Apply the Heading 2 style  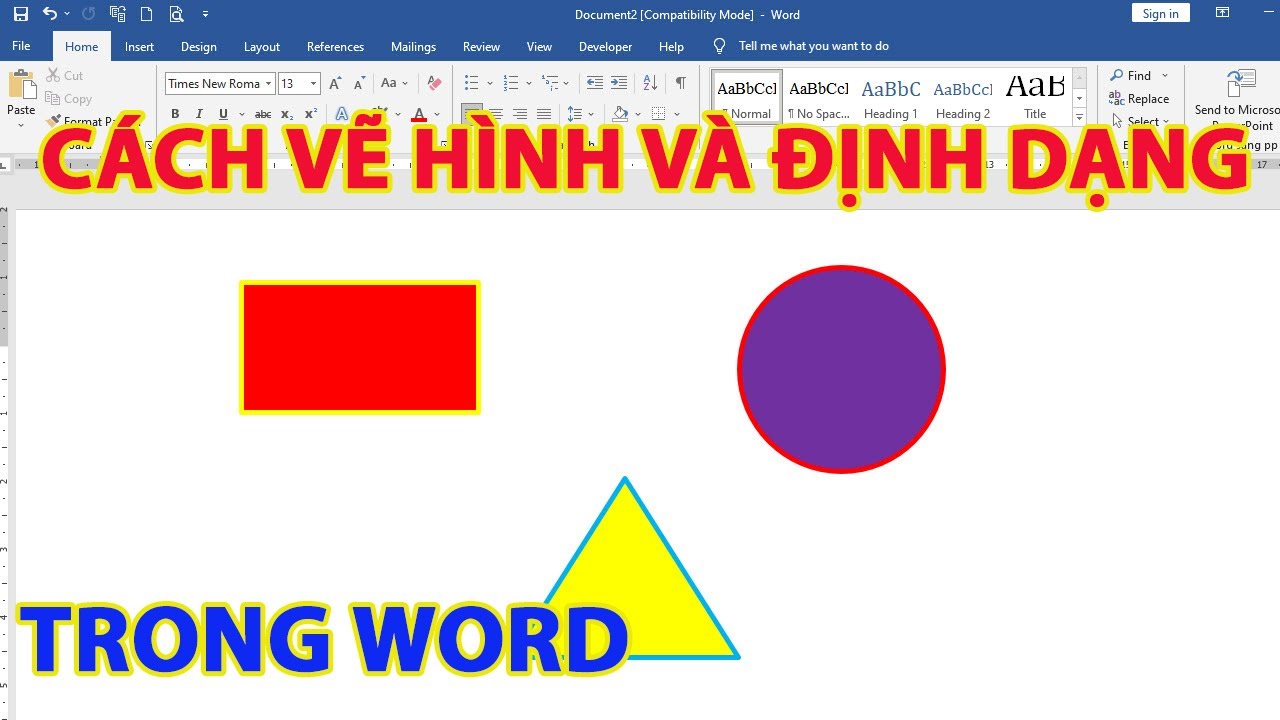(963, 98)
